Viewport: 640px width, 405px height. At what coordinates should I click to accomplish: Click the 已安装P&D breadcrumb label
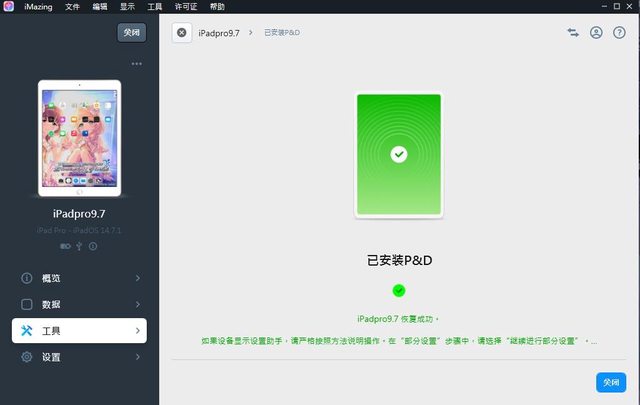[282, 33]
